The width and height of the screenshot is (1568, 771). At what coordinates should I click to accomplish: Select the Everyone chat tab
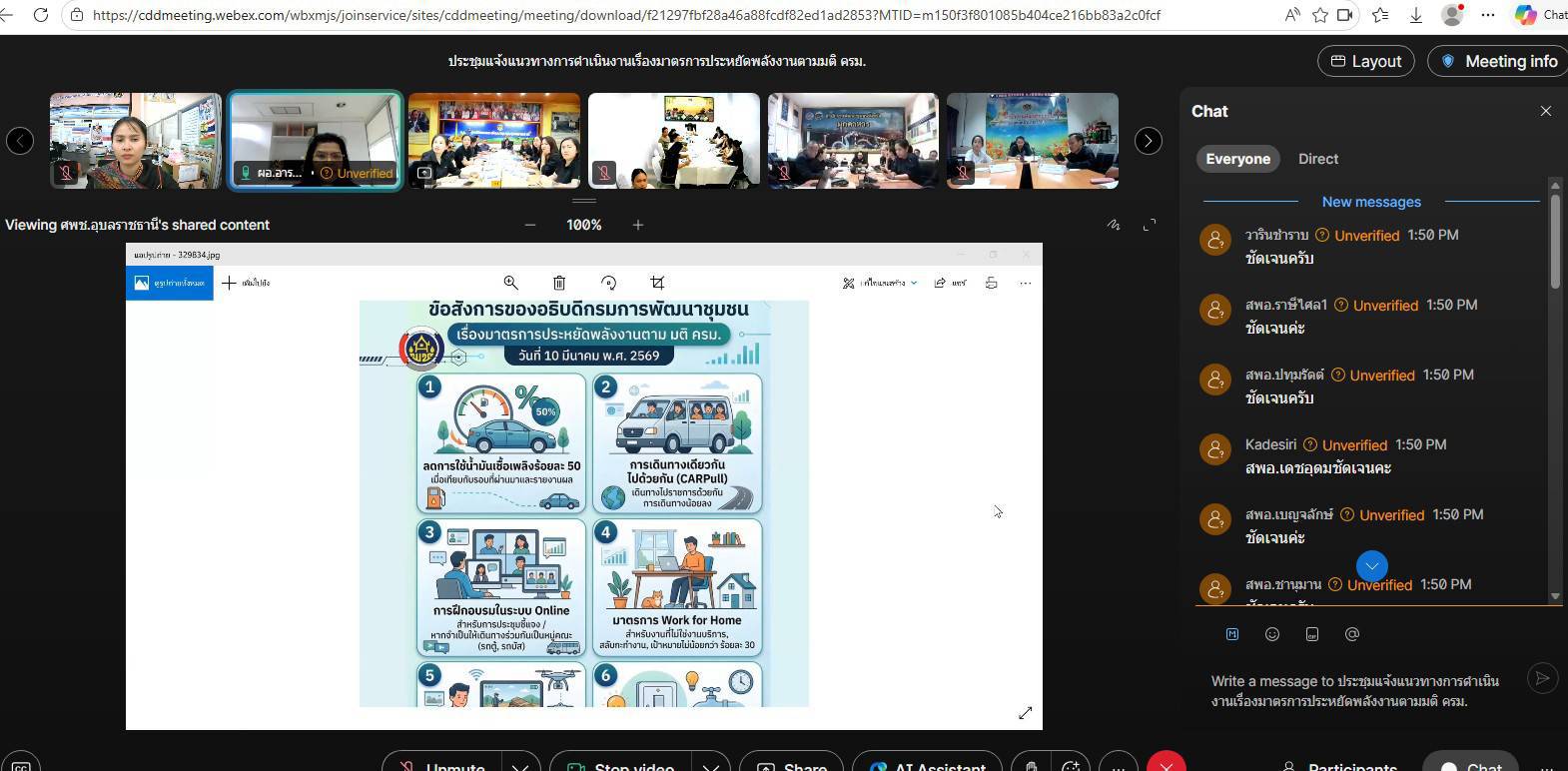(x=1237, y=159)
